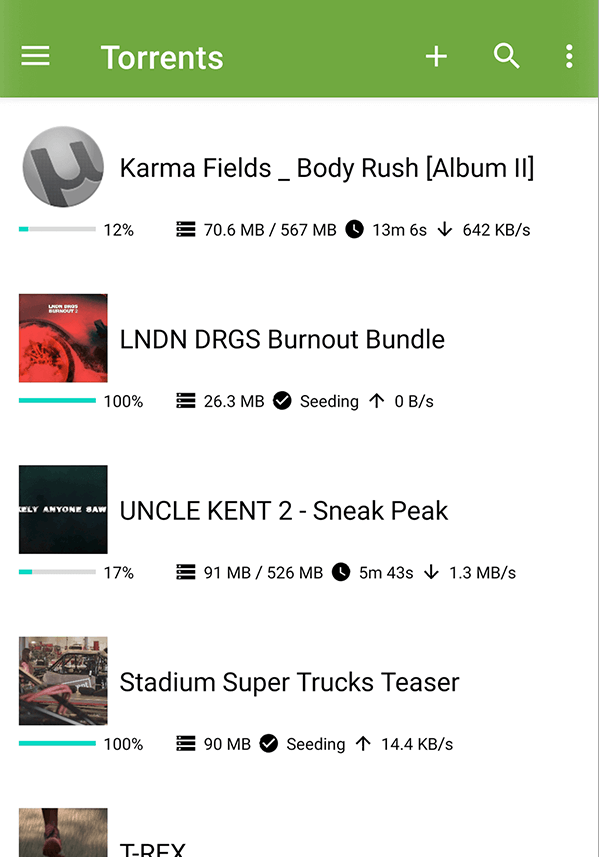Open the T-REX torrent at the bottom
The width and height of the screenshot is (601, 857).
152,849
